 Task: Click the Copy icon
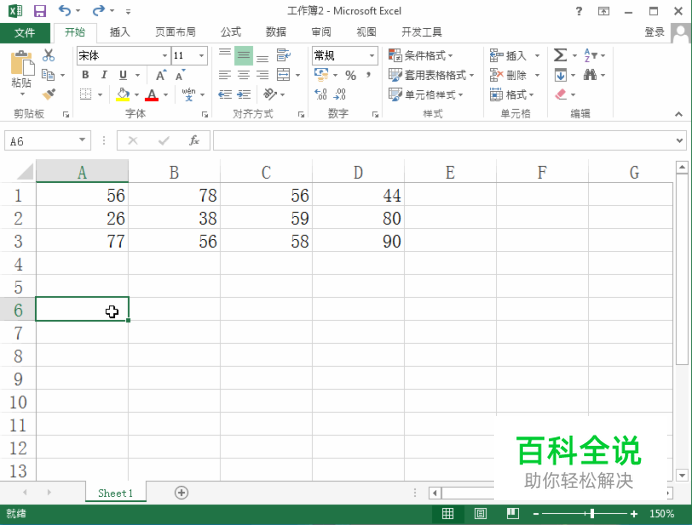coord(48,75)
